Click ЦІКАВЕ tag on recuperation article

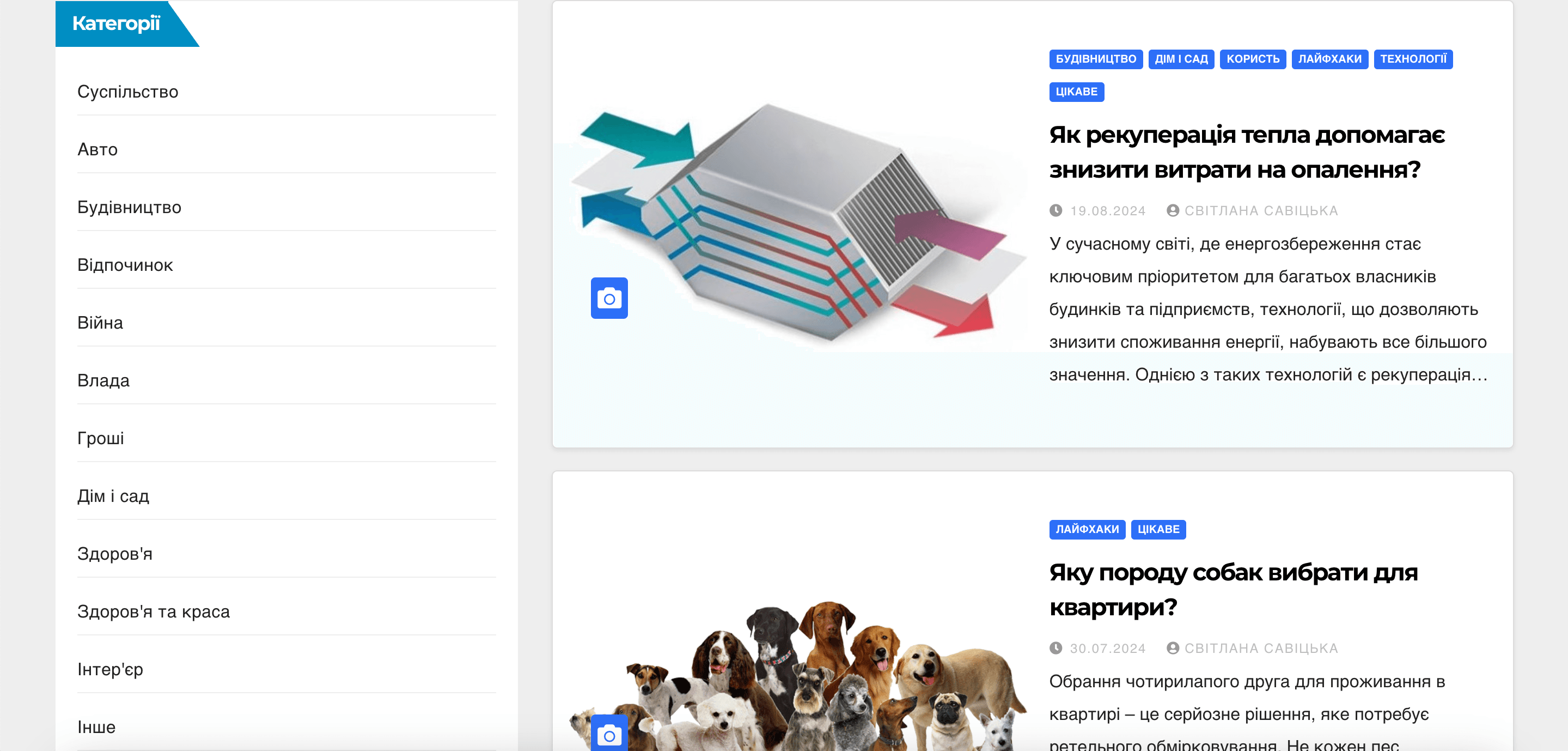click(1076, 92)
